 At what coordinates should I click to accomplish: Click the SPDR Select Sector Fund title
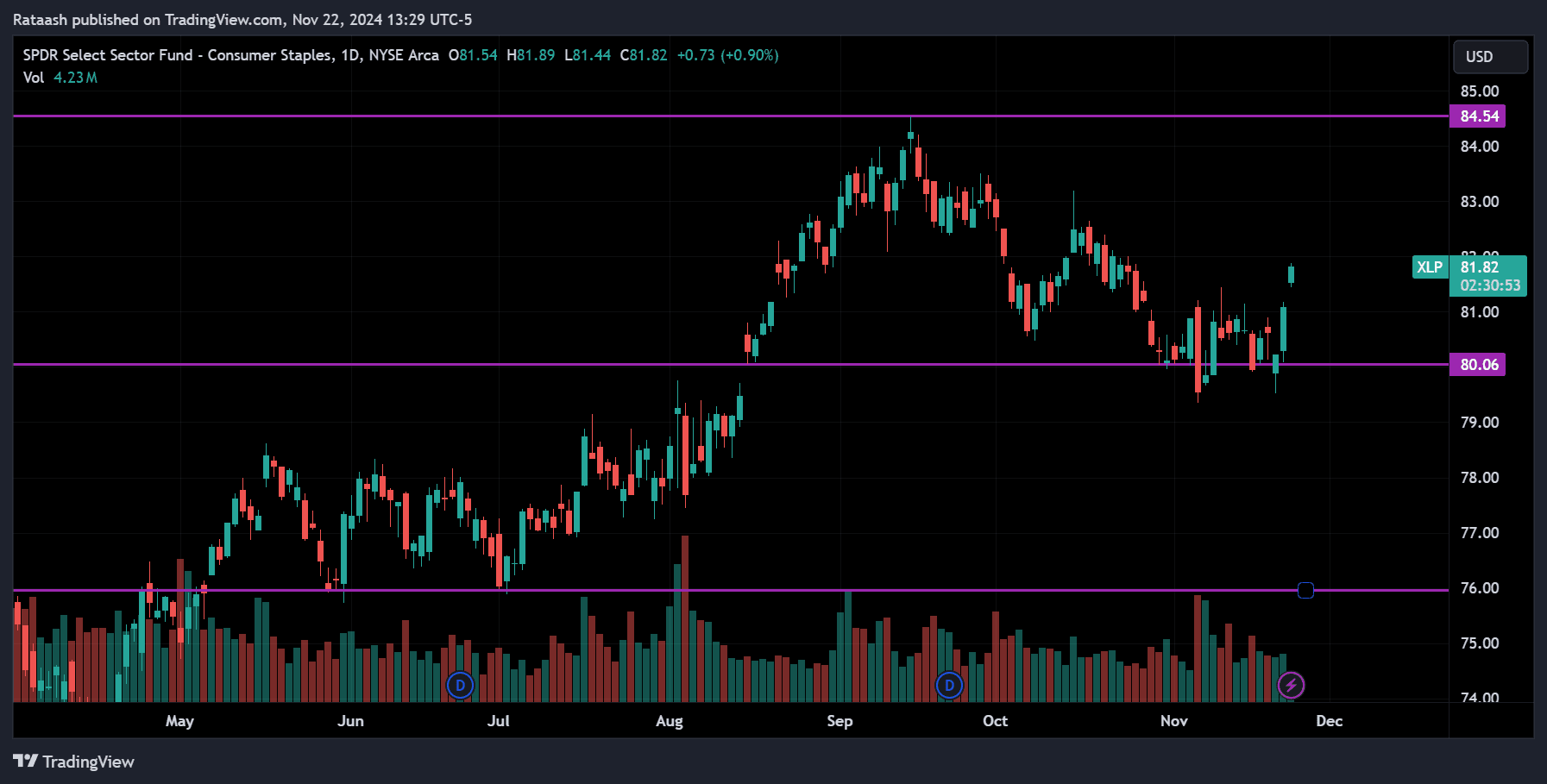230,55
